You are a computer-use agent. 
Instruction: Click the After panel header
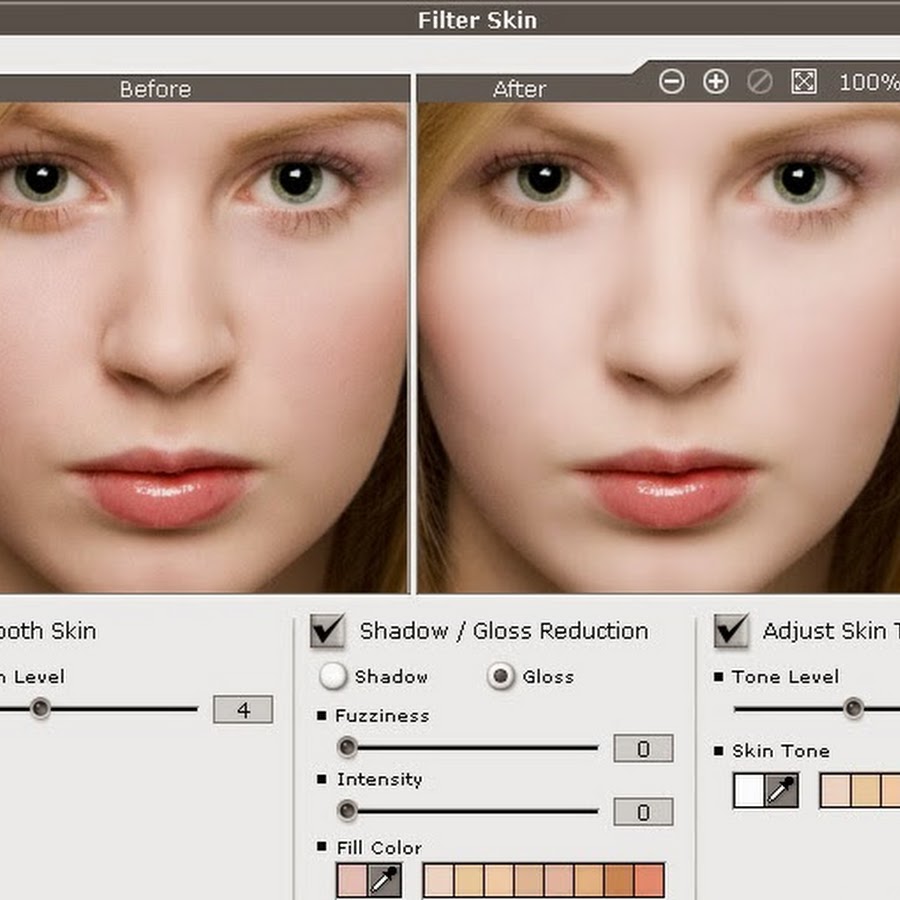pos(519,89)
